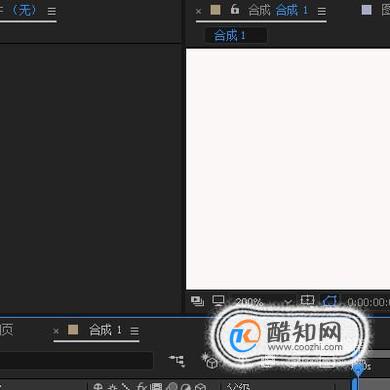Open the effect controls (无) panel menu

(52, 12)
